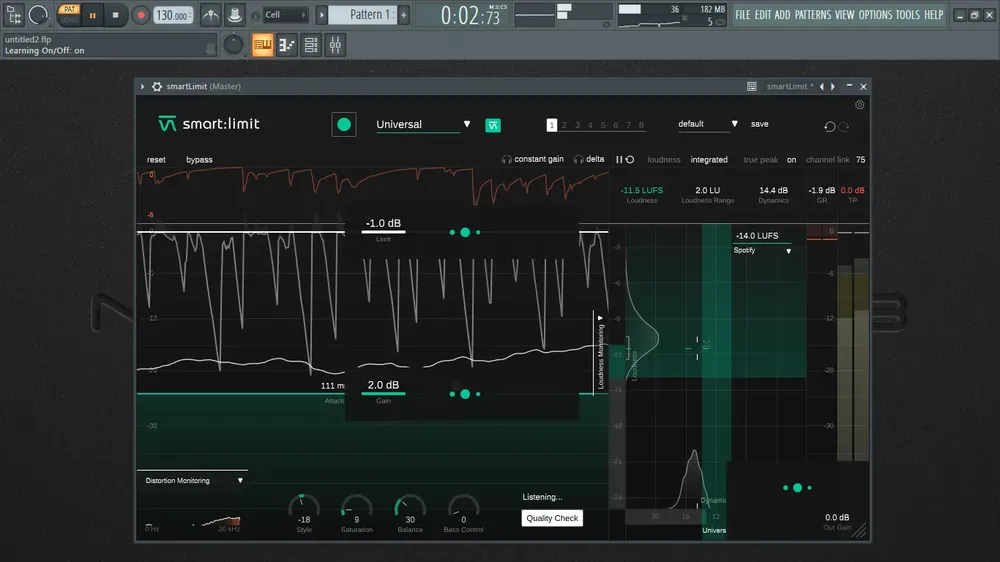Click the master pitch knob below tempo

tap(233, 45)
